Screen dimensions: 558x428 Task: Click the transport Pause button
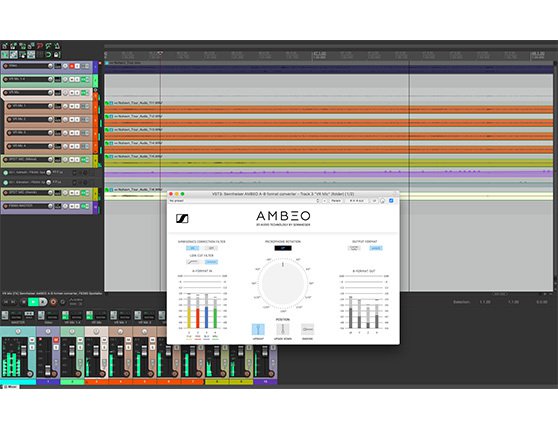click(43, 302)
